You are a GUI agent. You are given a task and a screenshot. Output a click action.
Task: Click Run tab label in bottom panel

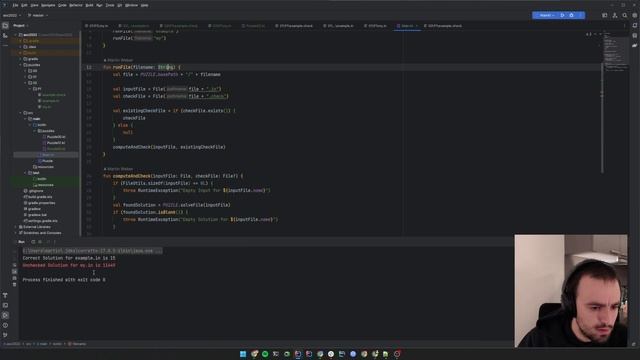pyautogui.click(x=21, y=242)
